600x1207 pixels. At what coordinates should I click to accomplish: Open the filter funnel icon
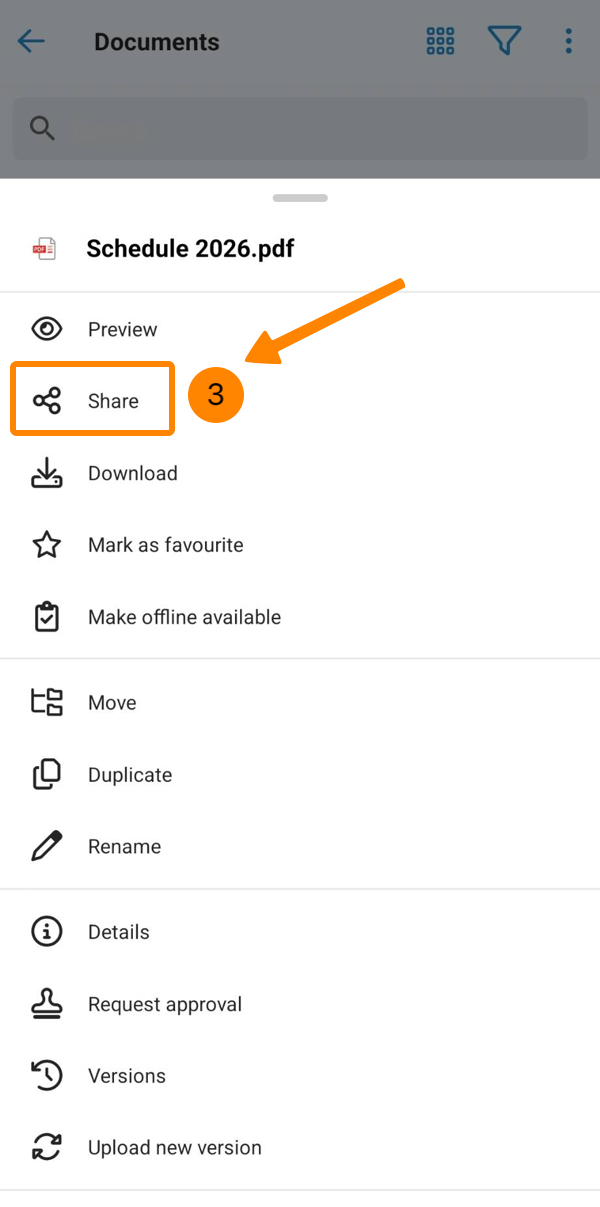pyautogui.click(x=504, y=41)
